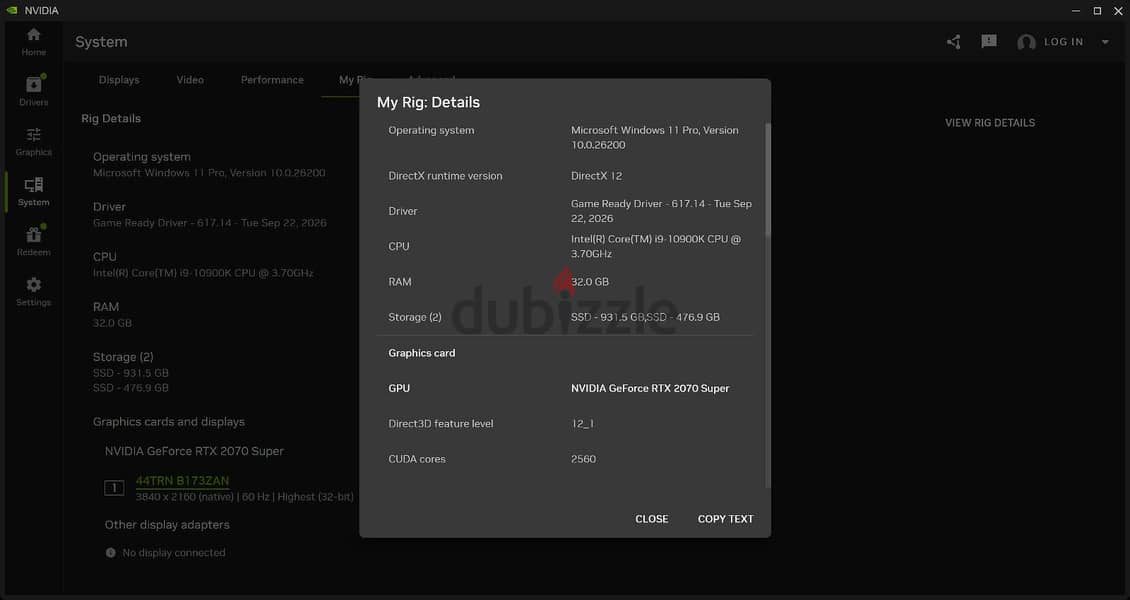Image resolution: width=1130 pixels, height=600 pixels.
Task: Open the Drivers sidebar section
Action: click(x=33, y=91)
